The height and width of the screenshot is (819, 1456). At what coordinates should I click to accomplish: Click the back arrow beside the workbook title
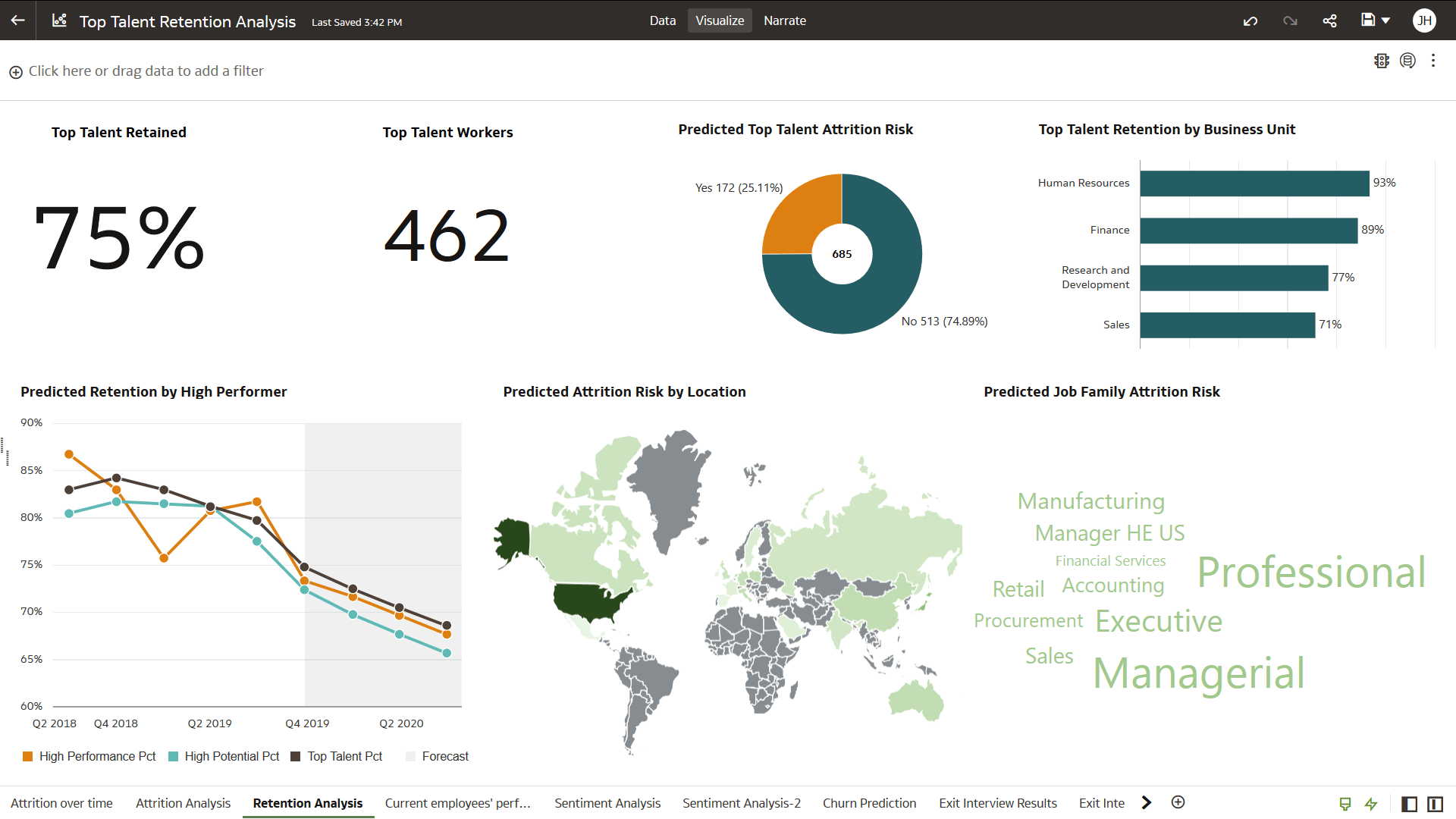(17, 20)
